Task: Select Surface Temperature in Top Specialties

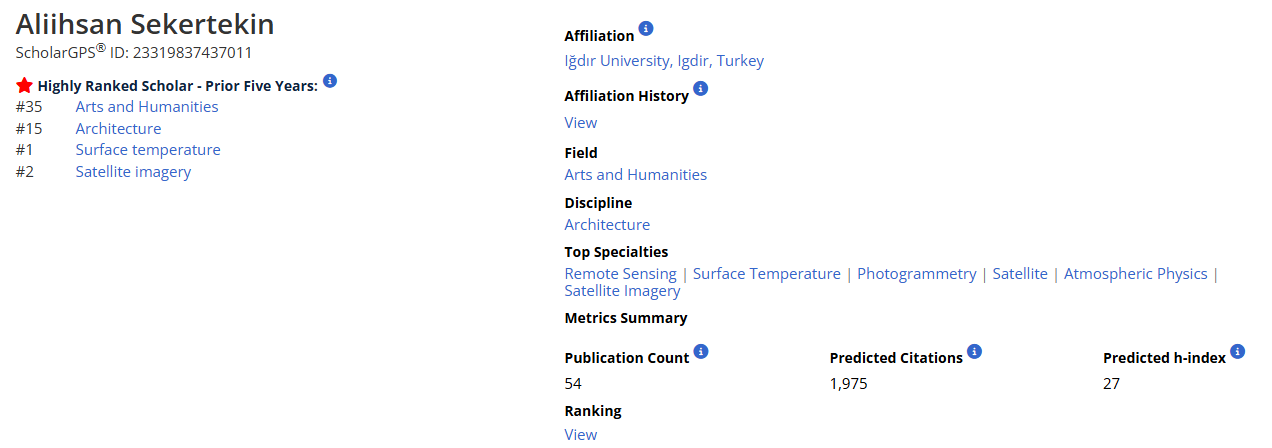Action: point(767,274)
